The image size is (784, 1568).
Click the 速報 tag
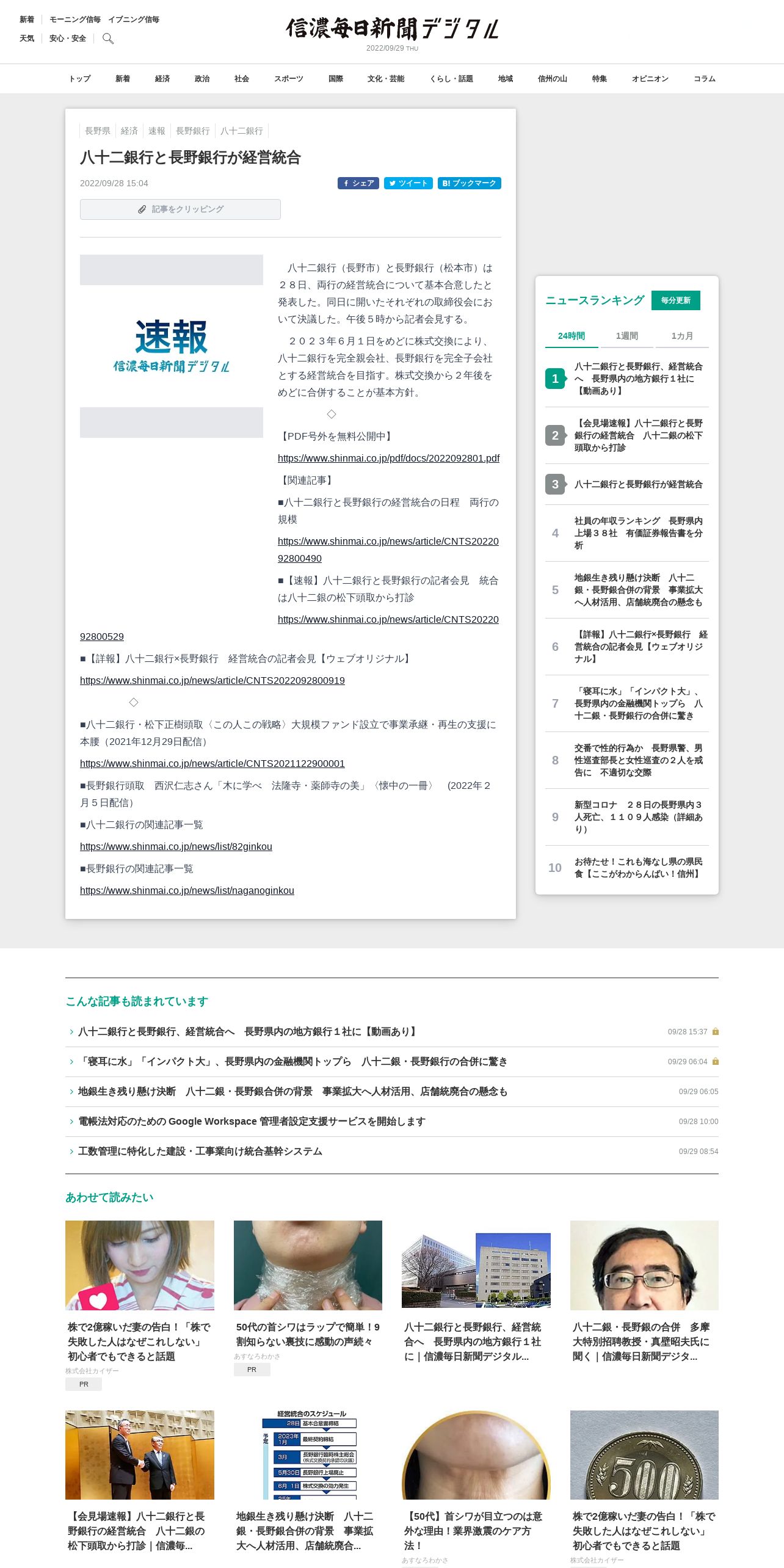[157, 131]
